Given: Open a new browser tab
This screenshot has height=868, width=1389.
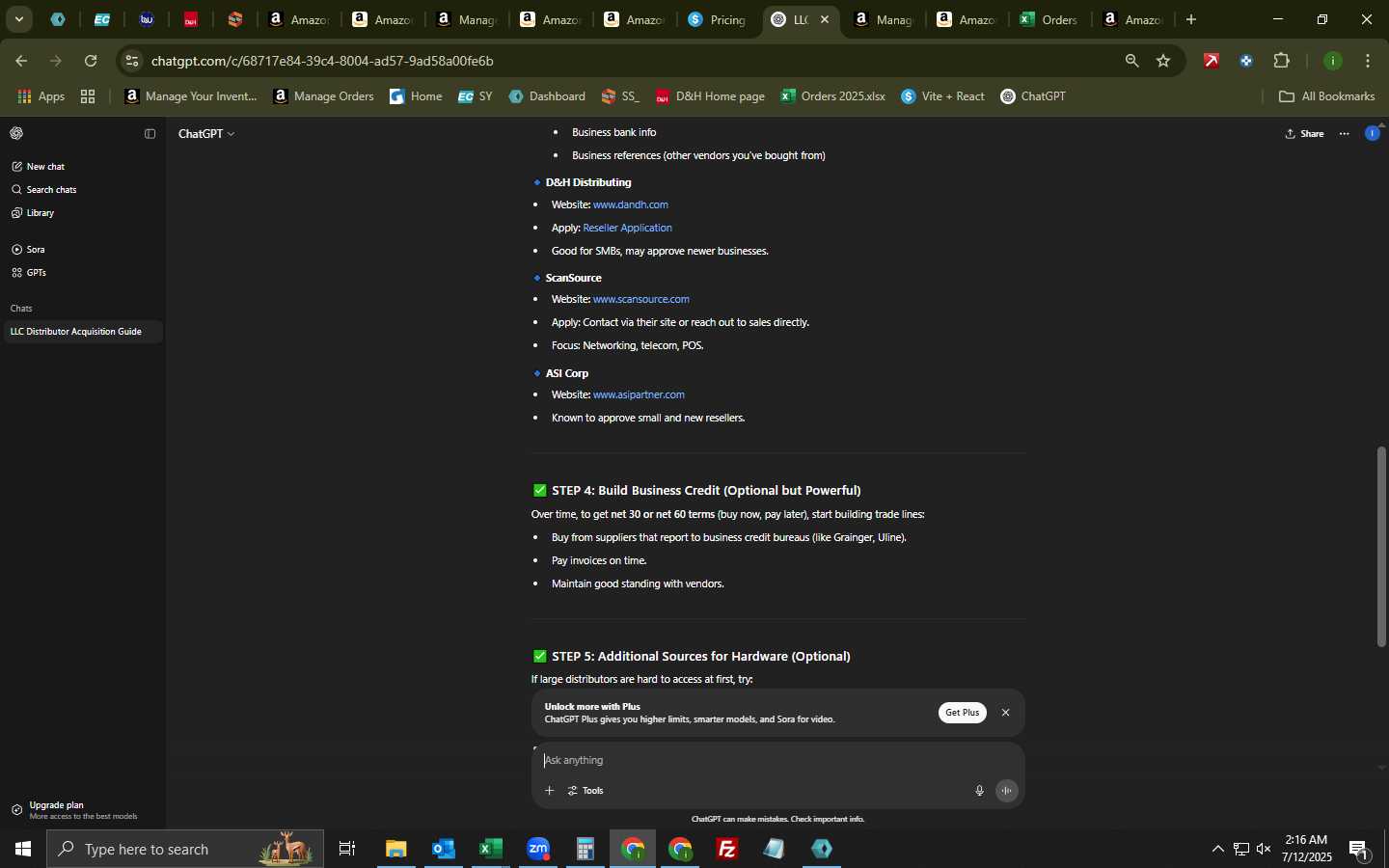Looking at the screenshot, I should (x=1191, y=19).
